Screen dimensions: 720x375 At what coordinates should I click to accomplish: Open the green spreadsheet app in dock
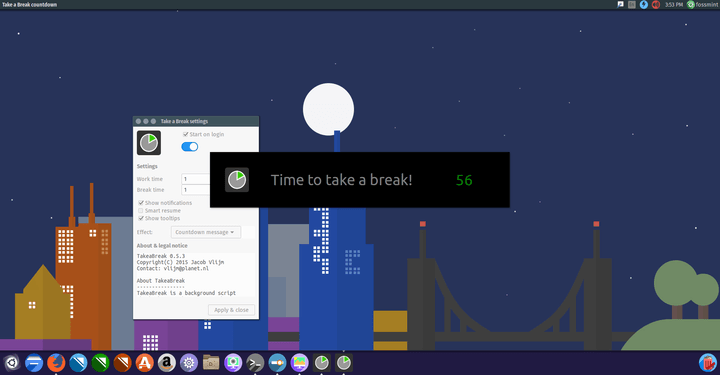point(100,363)
